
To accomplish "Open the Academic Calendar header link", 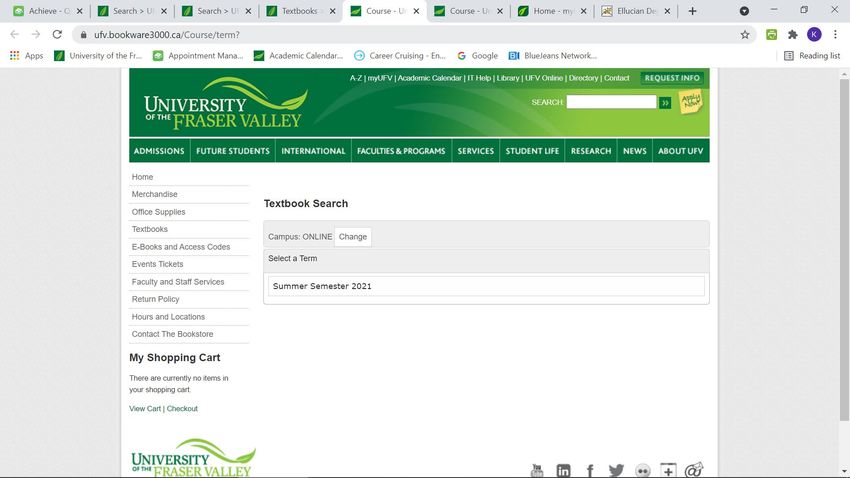I will [429, 78].
